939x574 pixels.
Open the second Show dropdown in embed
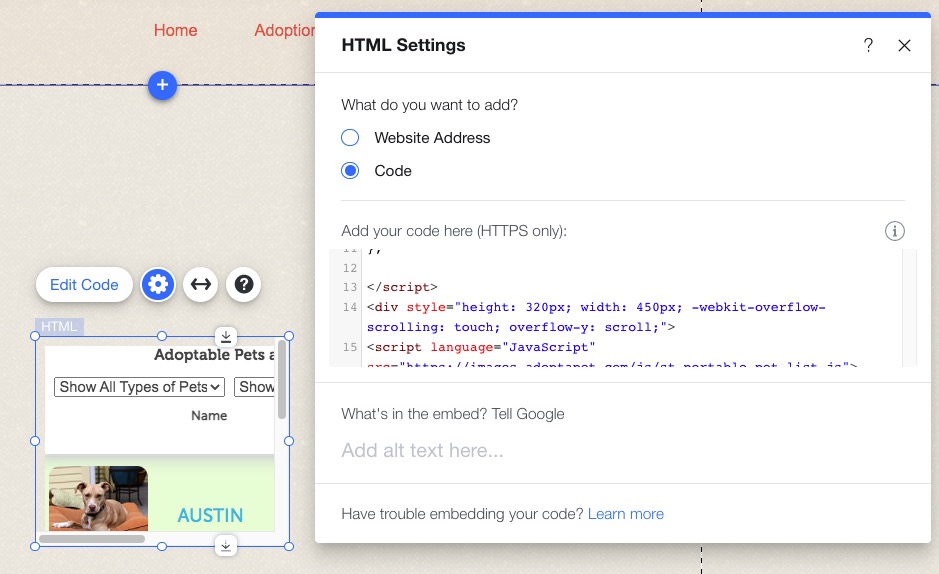point(255,387)
